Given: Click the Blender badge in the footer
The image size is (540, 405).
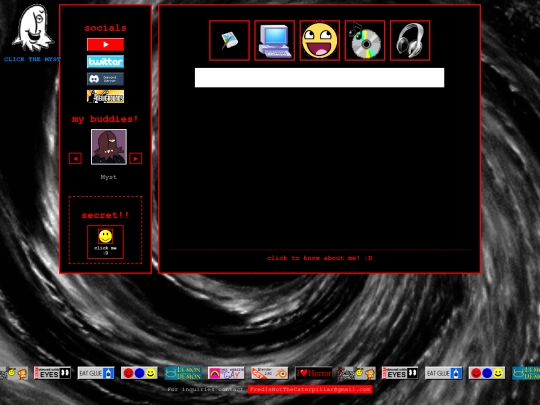Looking at the screenshot, I should click(269, 373).
